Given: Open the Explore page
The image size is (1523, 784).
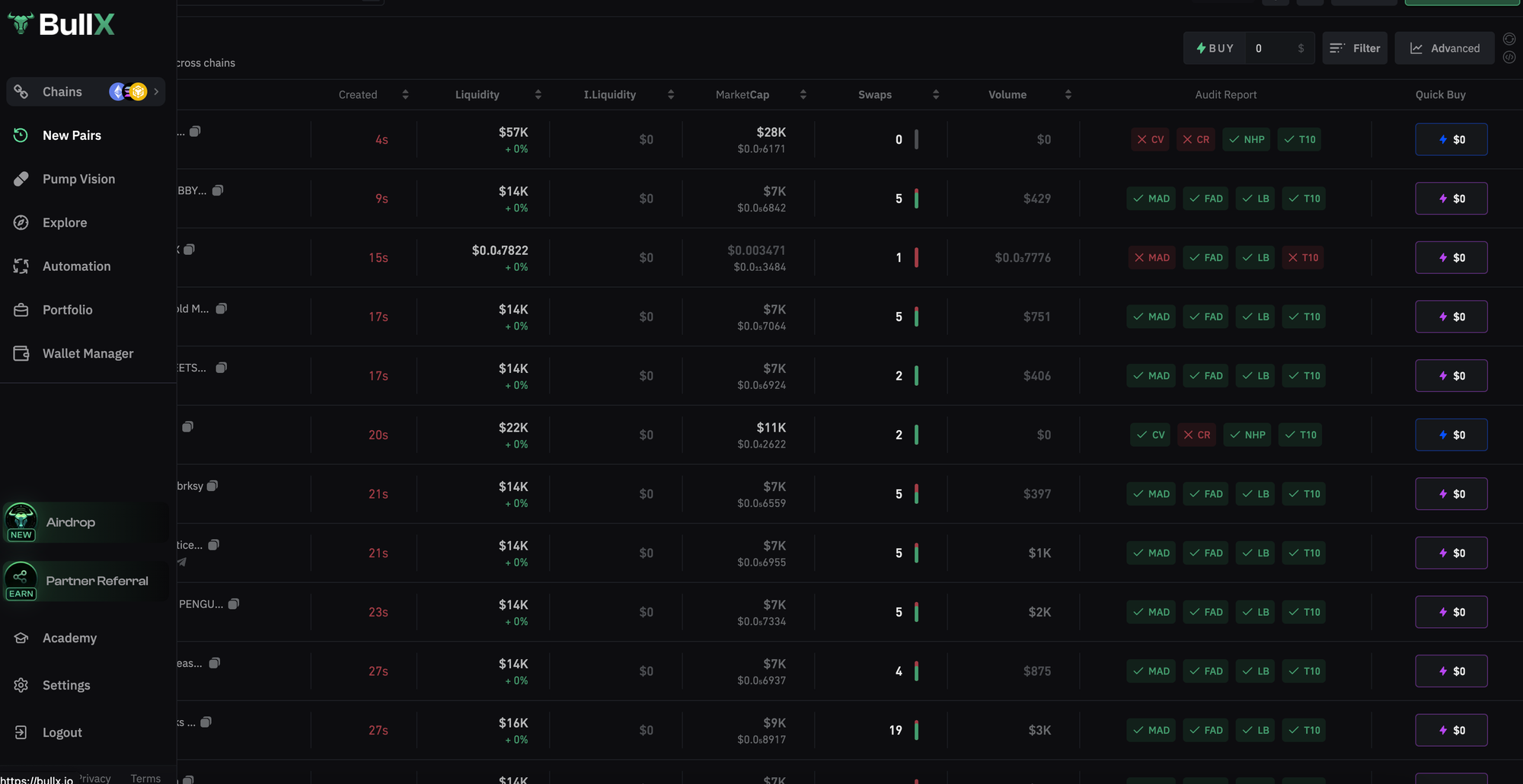Looking at the screenshot, I should (x=65, y=222).
